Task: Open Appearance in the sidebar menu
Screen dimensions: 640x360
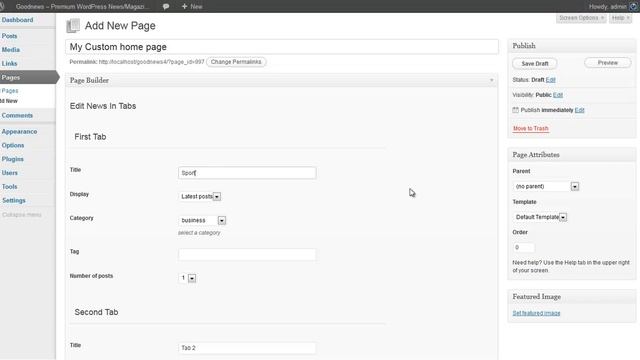Action: (x=19, y=131)
